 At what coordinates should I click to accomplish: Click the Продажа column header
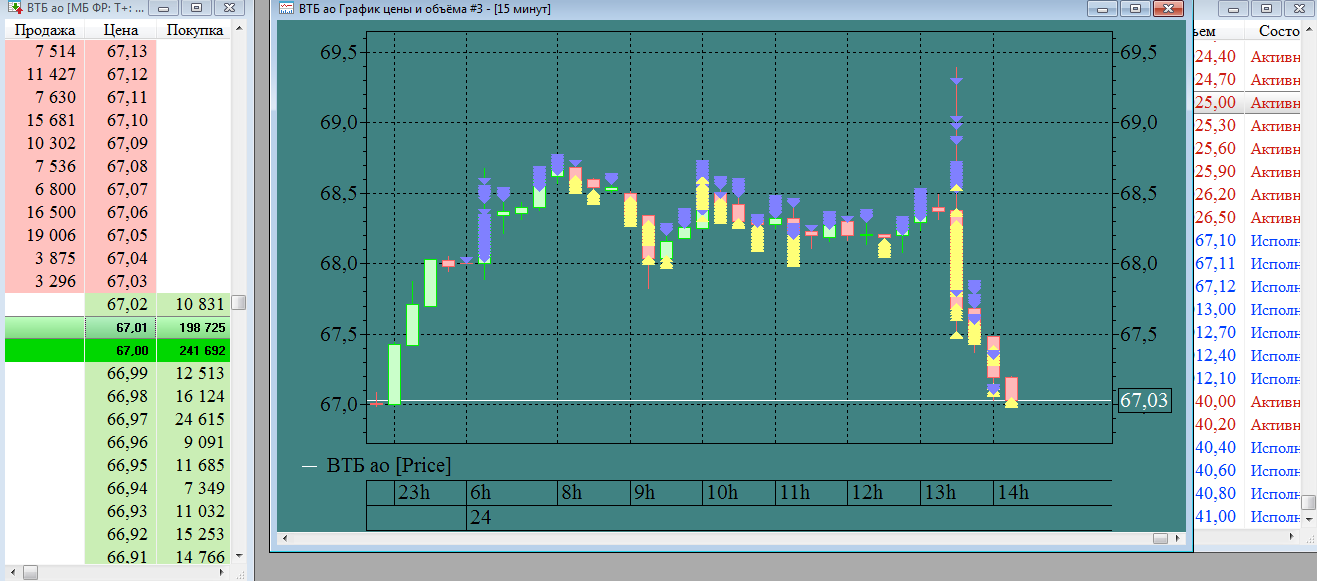tap(45, 31)
